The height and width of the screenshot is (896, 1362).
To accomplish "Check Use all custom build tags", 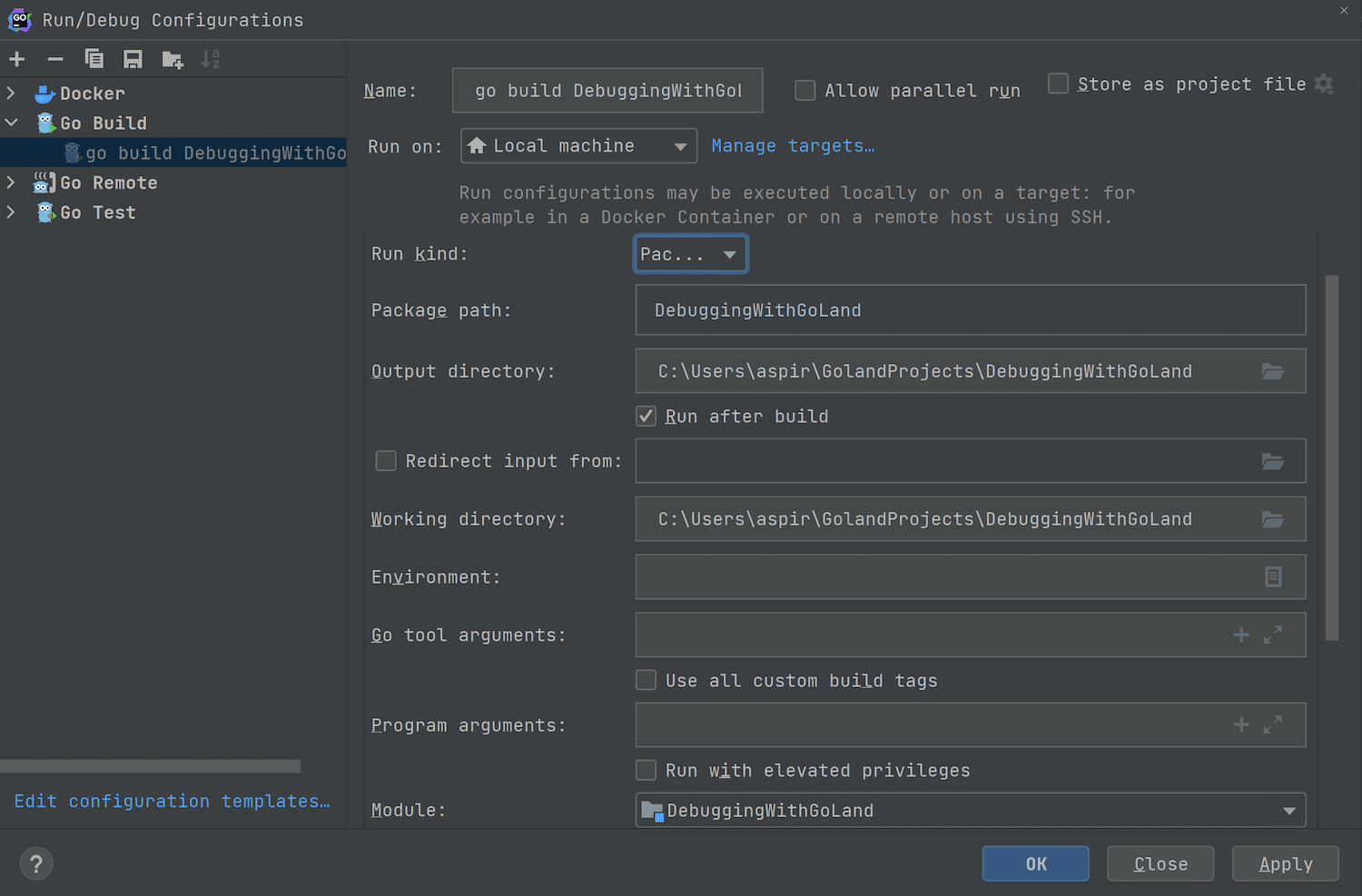I will coord(646,680).
